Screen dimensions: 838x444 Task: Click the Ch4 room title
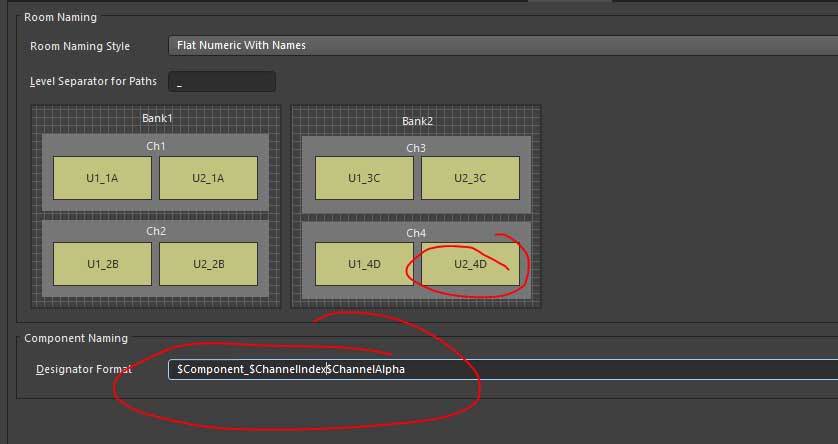416,233
